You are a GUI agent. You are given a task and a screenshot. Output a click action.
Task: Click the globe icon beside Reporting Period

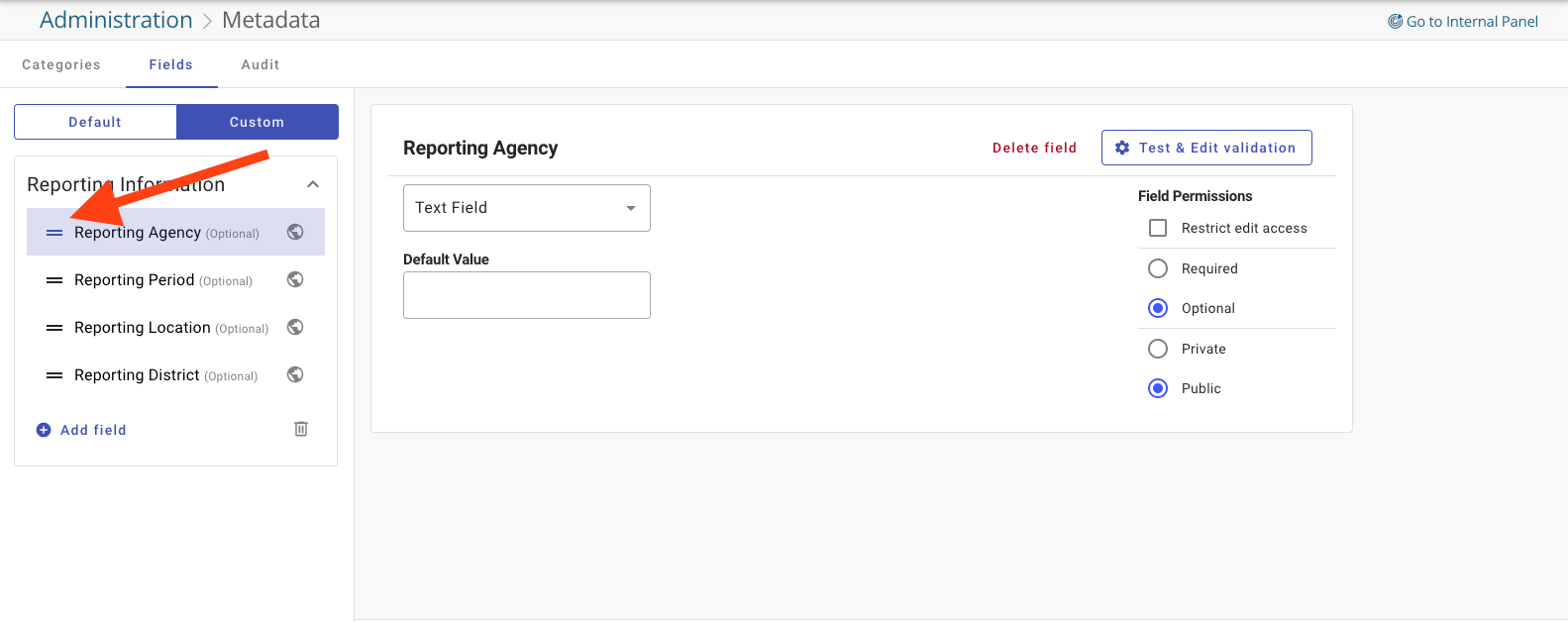click(295, 279)
